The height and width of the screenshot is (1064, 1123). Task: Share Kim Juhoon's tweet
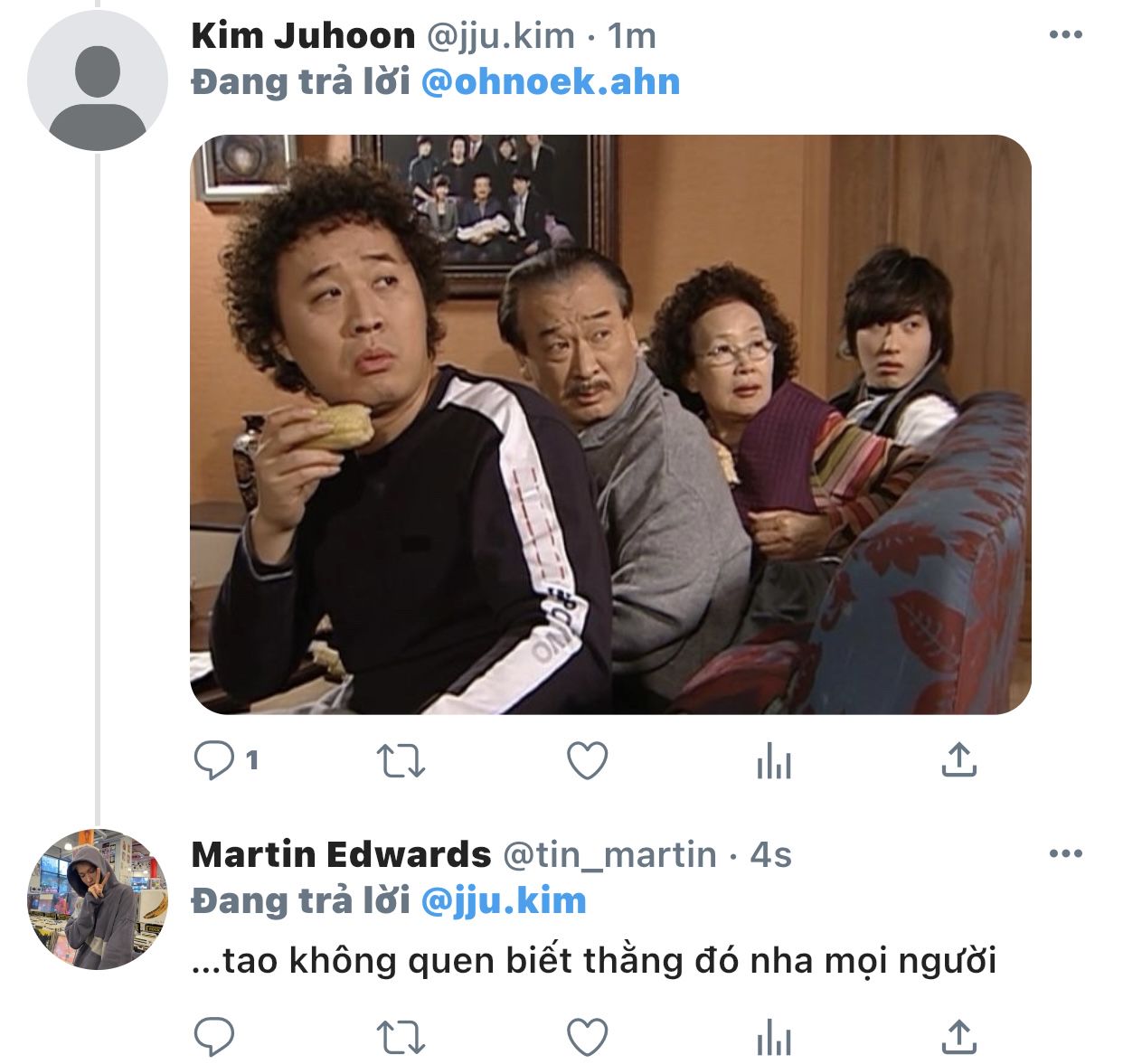(959, 761)
